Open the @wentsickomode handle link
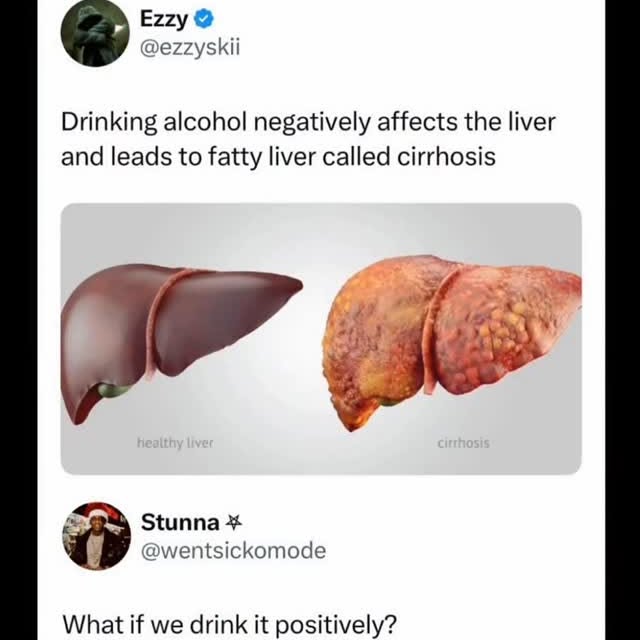This screenshot has width=640, height=640. [x=233, y=550]
